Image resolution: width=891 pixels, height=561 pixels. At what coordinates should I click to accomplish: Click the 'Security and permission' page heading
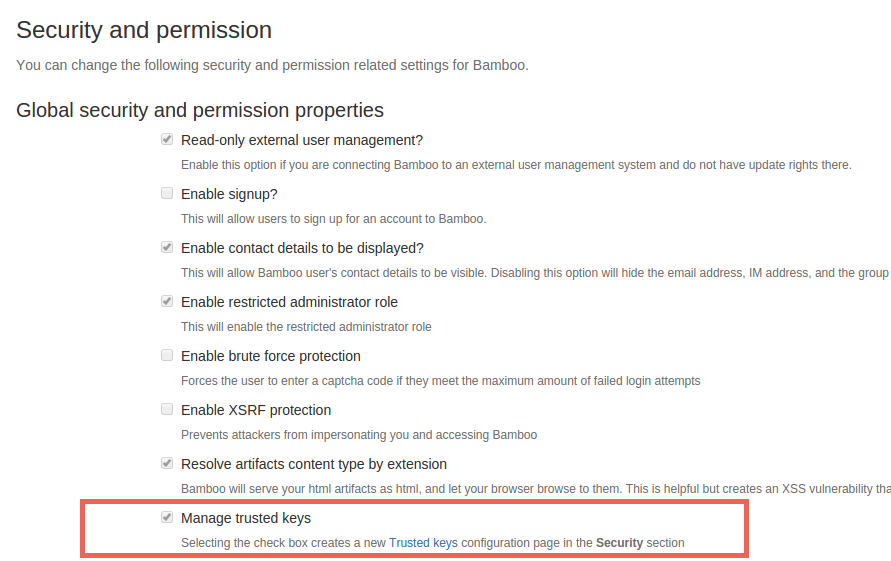click(x=144, y=30)
